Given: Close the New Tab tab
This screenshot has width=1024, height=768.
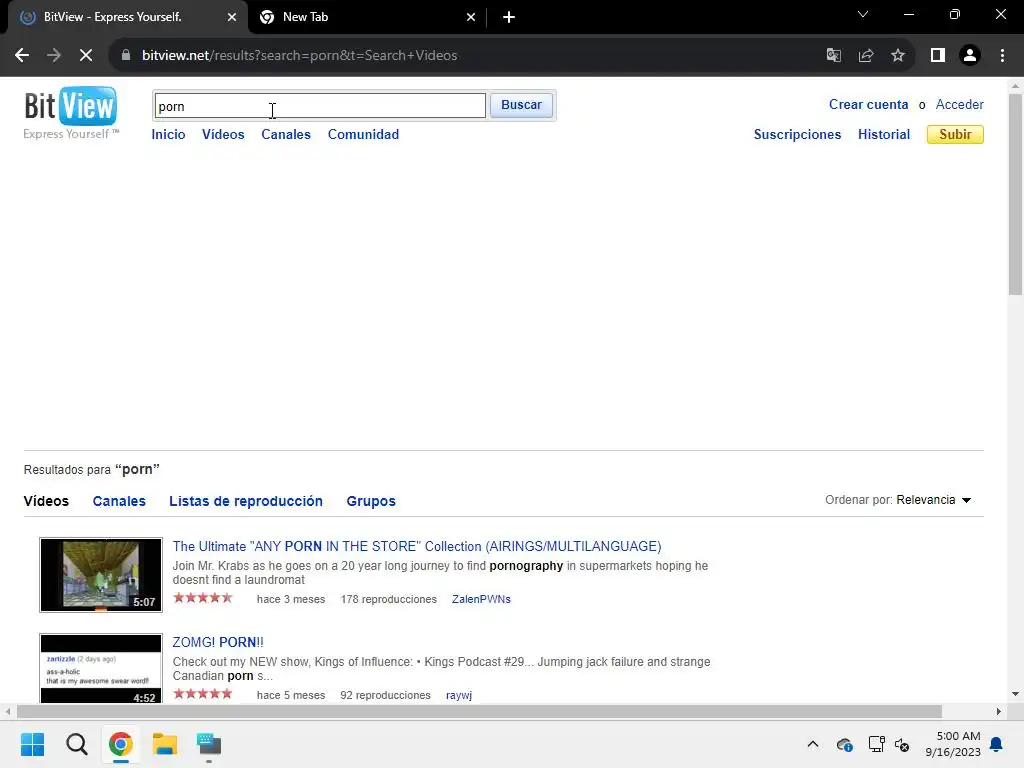Looking at the screenshot, I should click(x=471, y=18).
